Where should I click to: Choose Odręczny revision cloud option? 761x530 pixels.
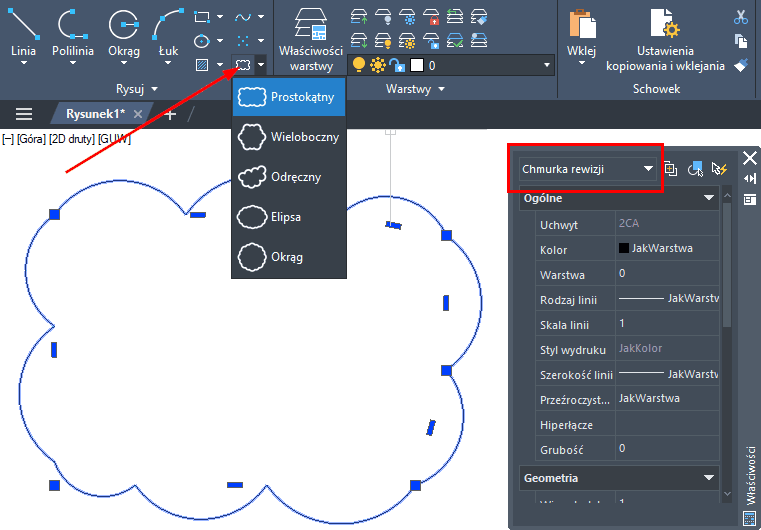289,177
